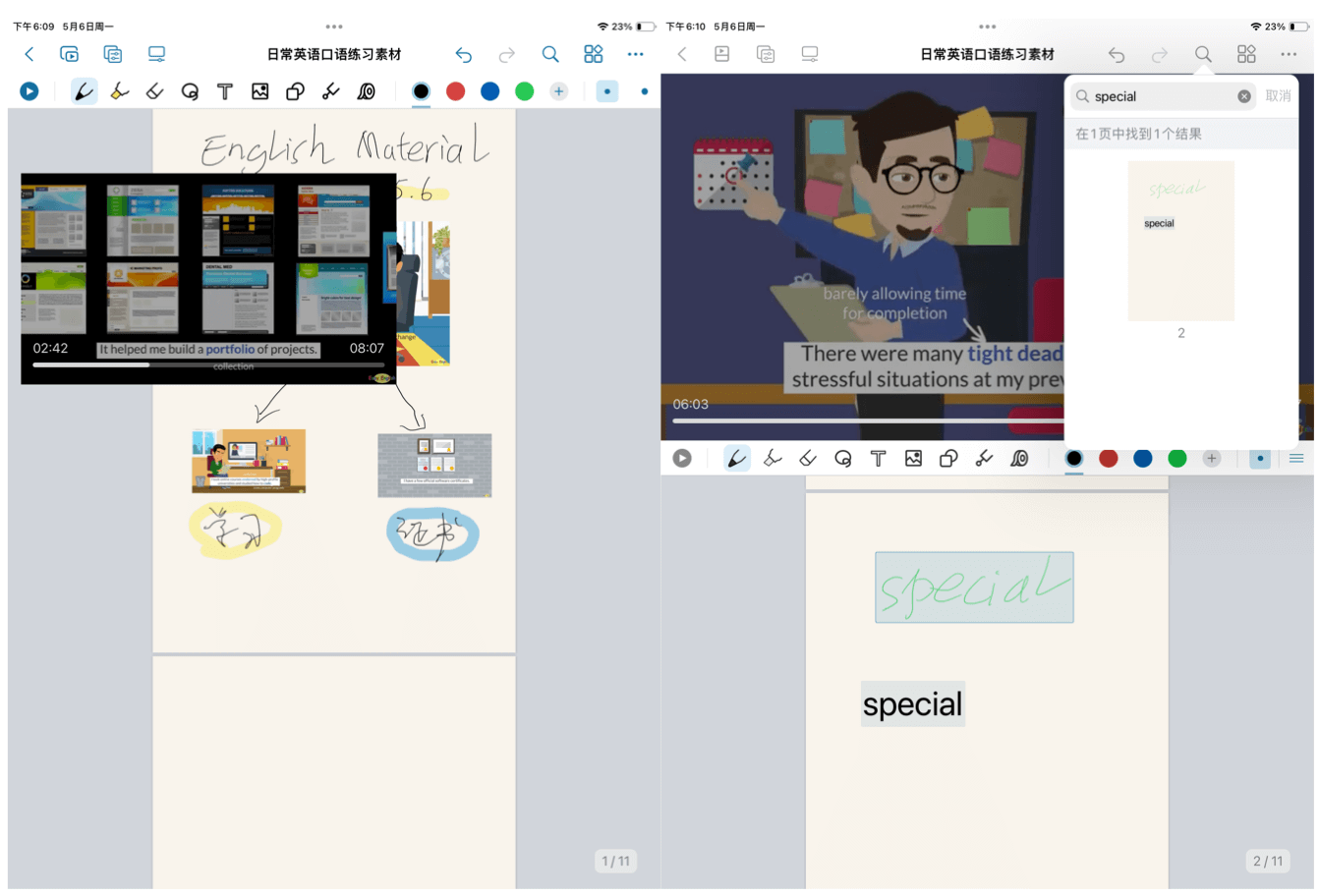This screenshot has width=1319, height=896.
Task: Go back using right screen's chevron
Action: pyautogui.click(x=682, y=54)
